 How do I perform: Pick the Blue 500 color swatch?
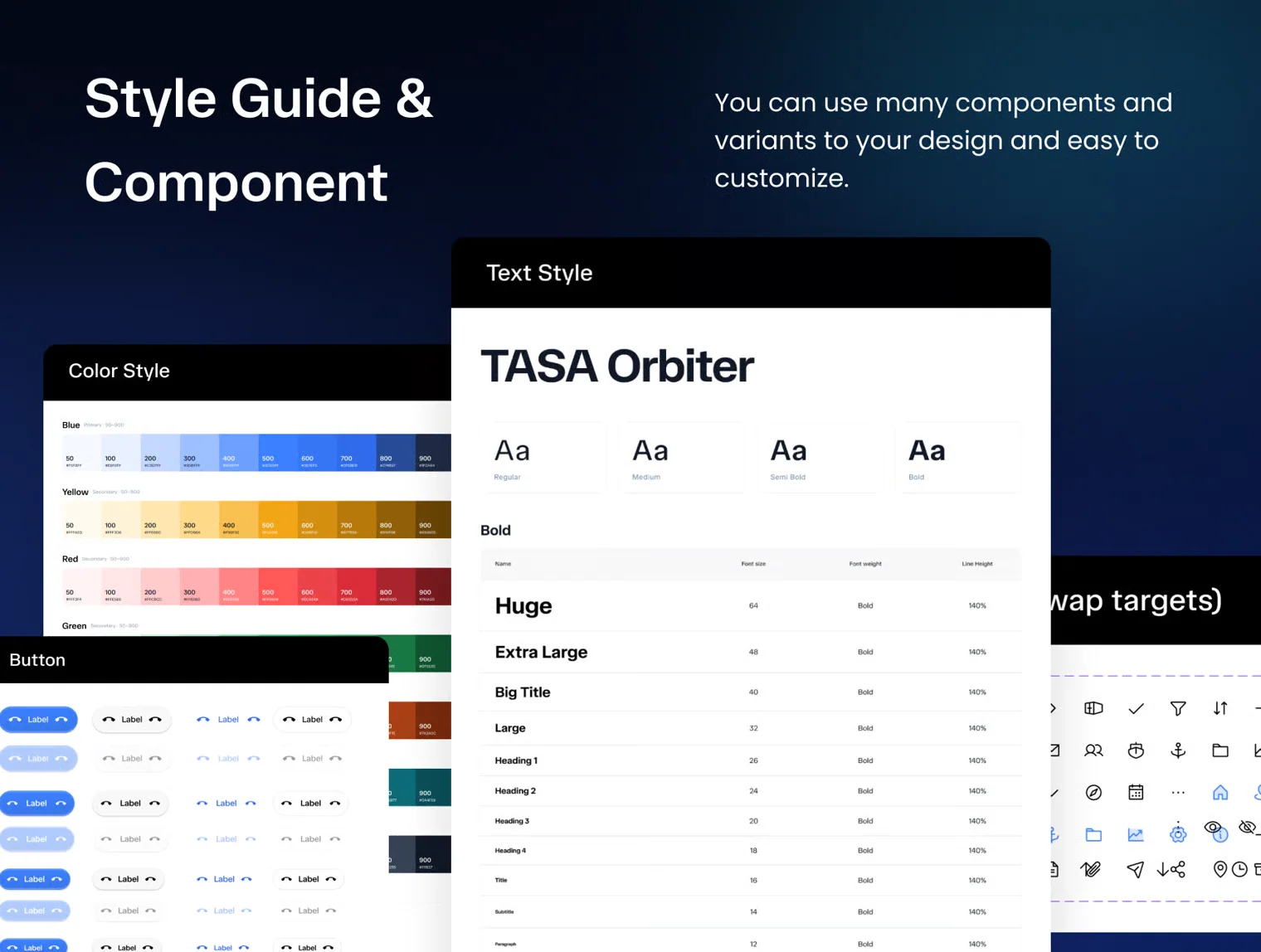tap(278, 453)
